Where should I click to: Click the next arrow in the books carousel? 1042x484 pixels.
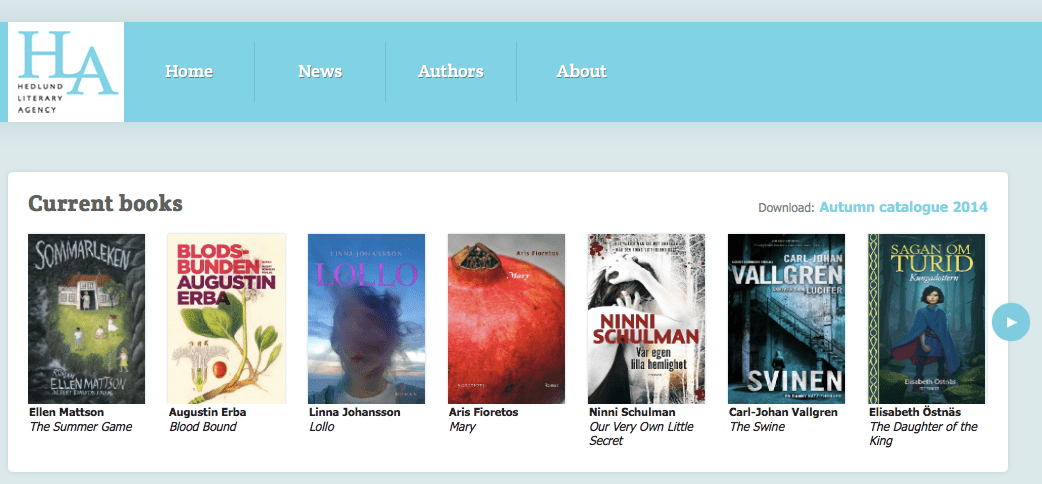click(x=1011, y=322)
